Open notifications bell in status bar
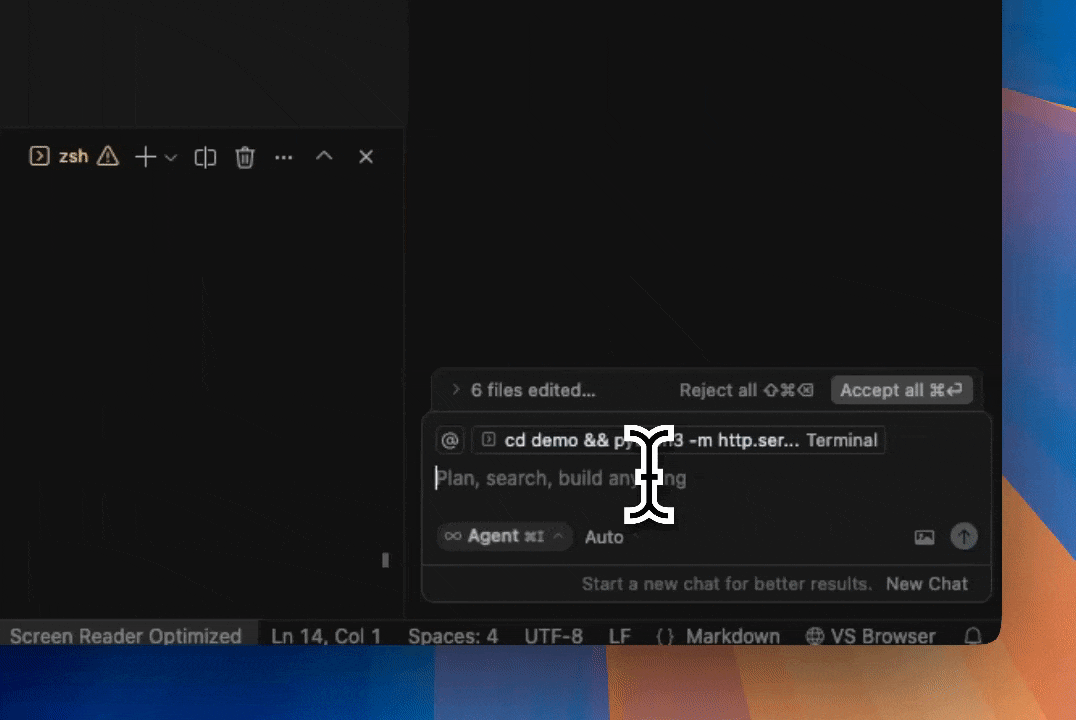The height and width of the screenshot is (720, 1076). [972, 636]
